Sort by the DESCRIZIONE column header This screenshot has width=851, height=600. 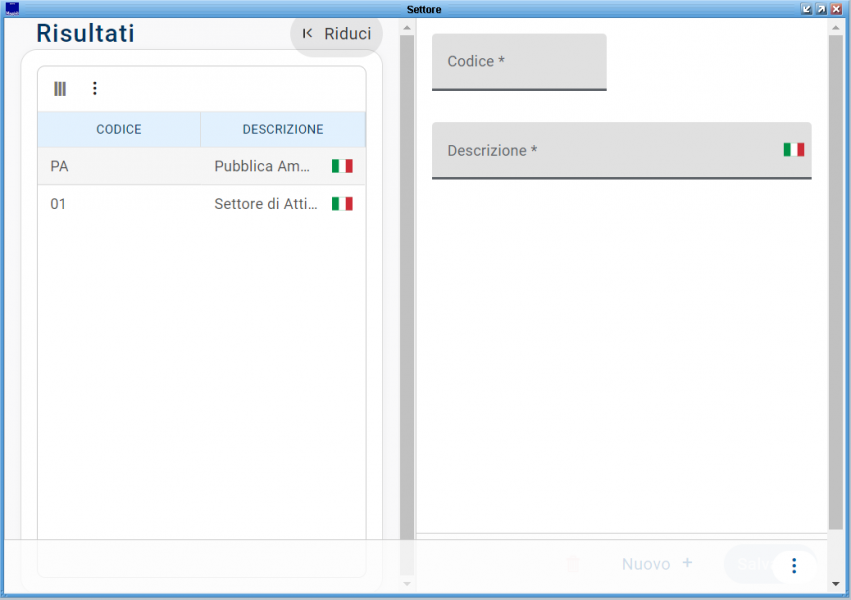[x=283, y=129]
